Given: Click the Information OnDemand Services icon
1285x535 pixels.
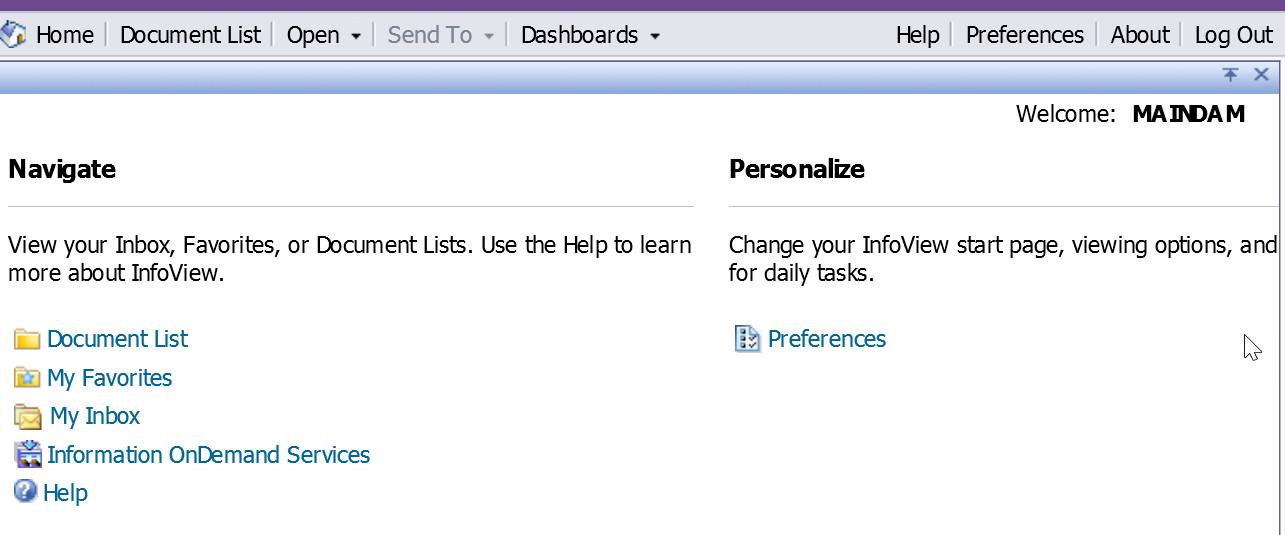Looking at the screenshot, I should tap(28, 455).
